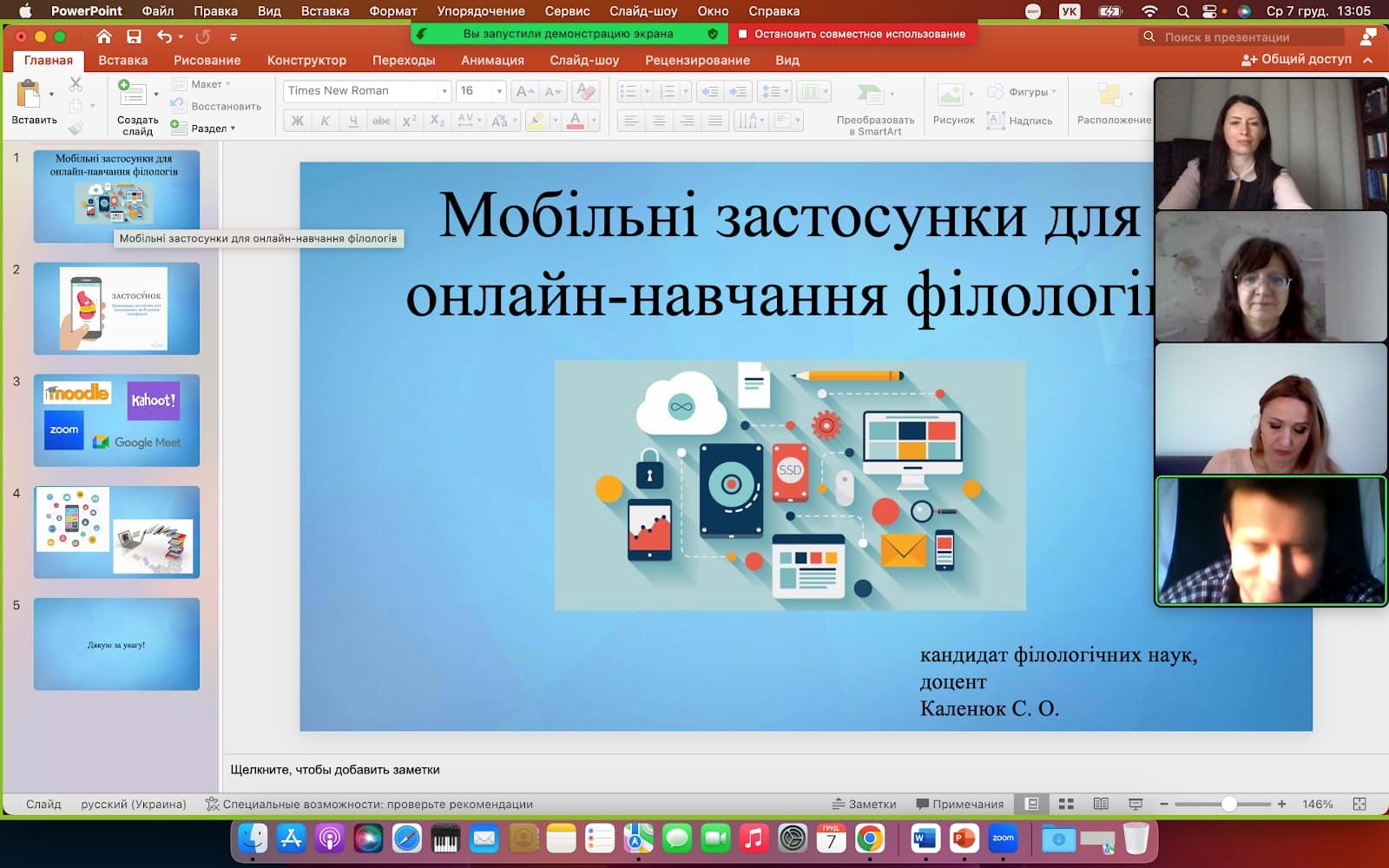Click the Home icon in quick access toolbar
The image size is (1389, 868).
click(104, 36)
